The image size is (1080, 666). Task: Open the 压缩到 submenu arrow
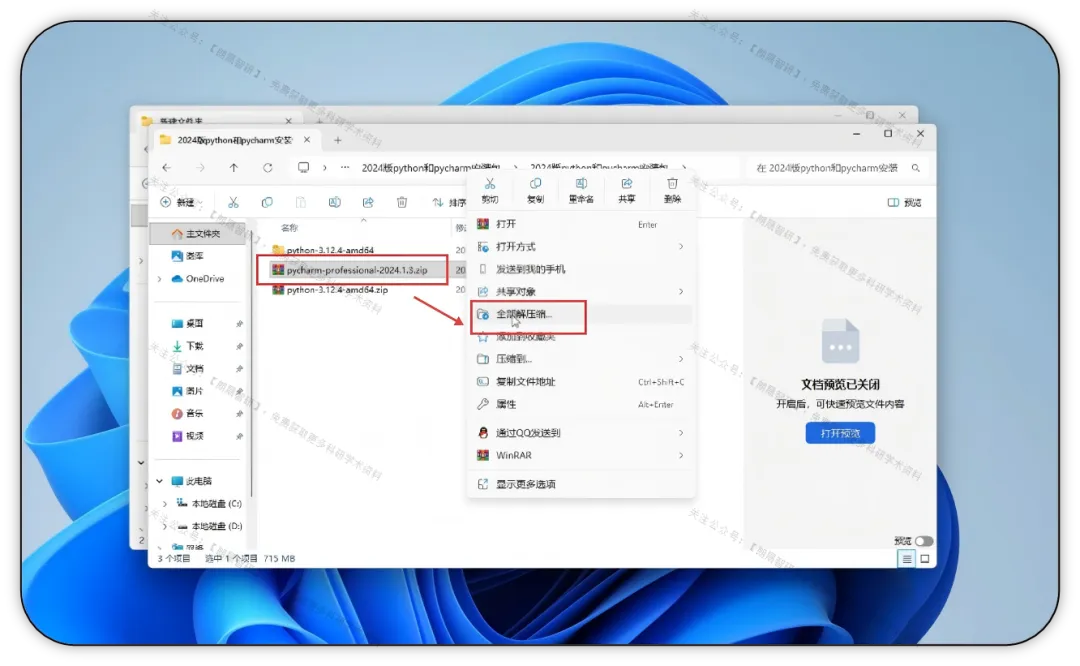tap(681, 359)
